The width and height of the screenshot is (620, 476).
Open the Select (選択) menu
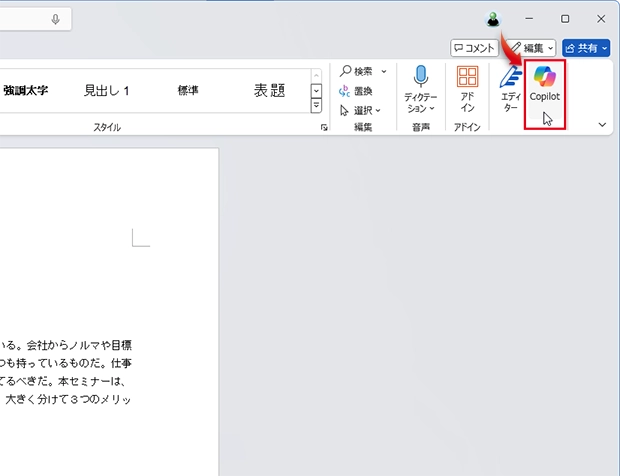360,110
